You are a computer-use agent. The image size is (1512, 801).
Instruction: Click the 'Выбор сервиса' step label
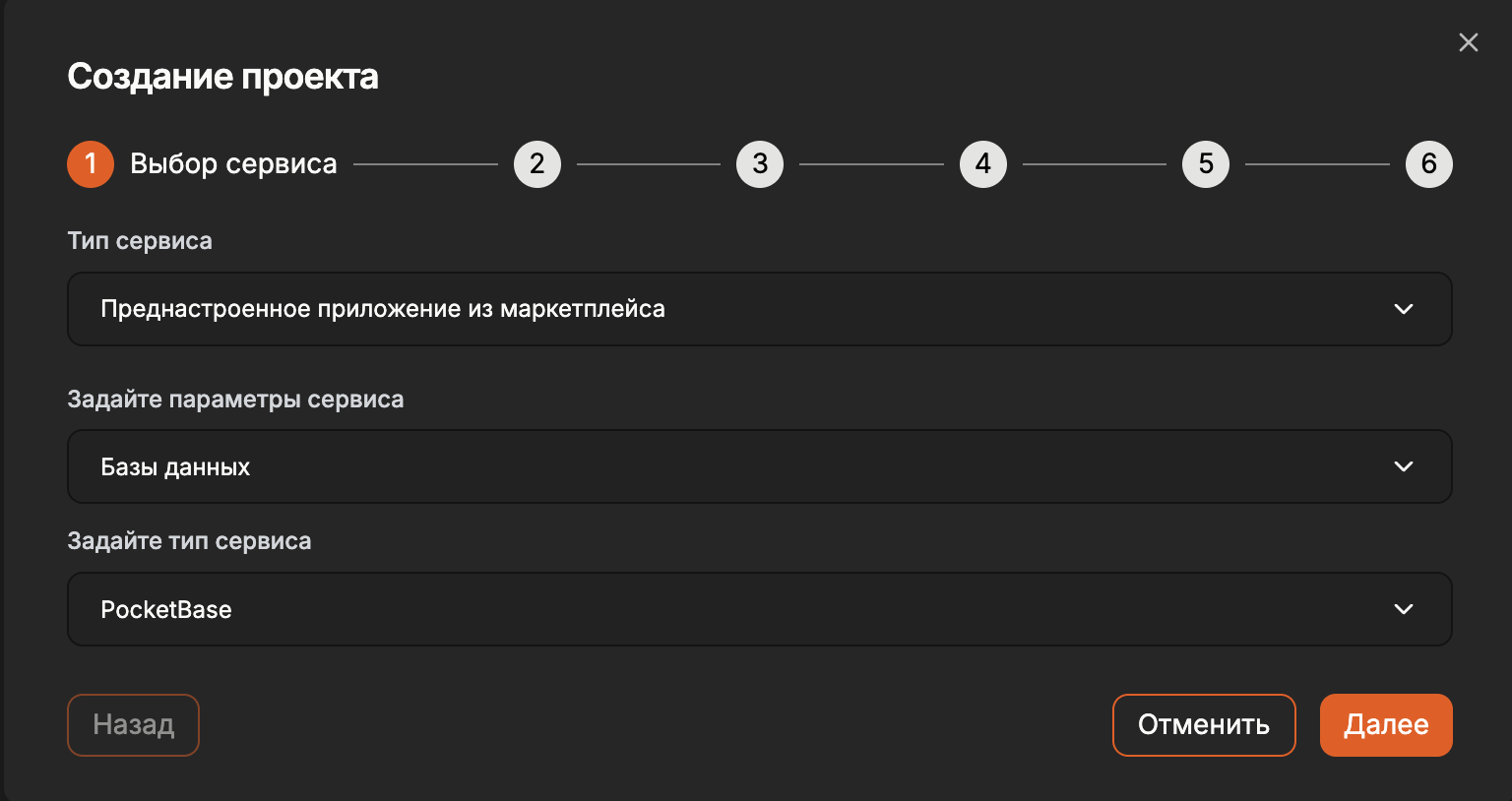pos(233,164)
